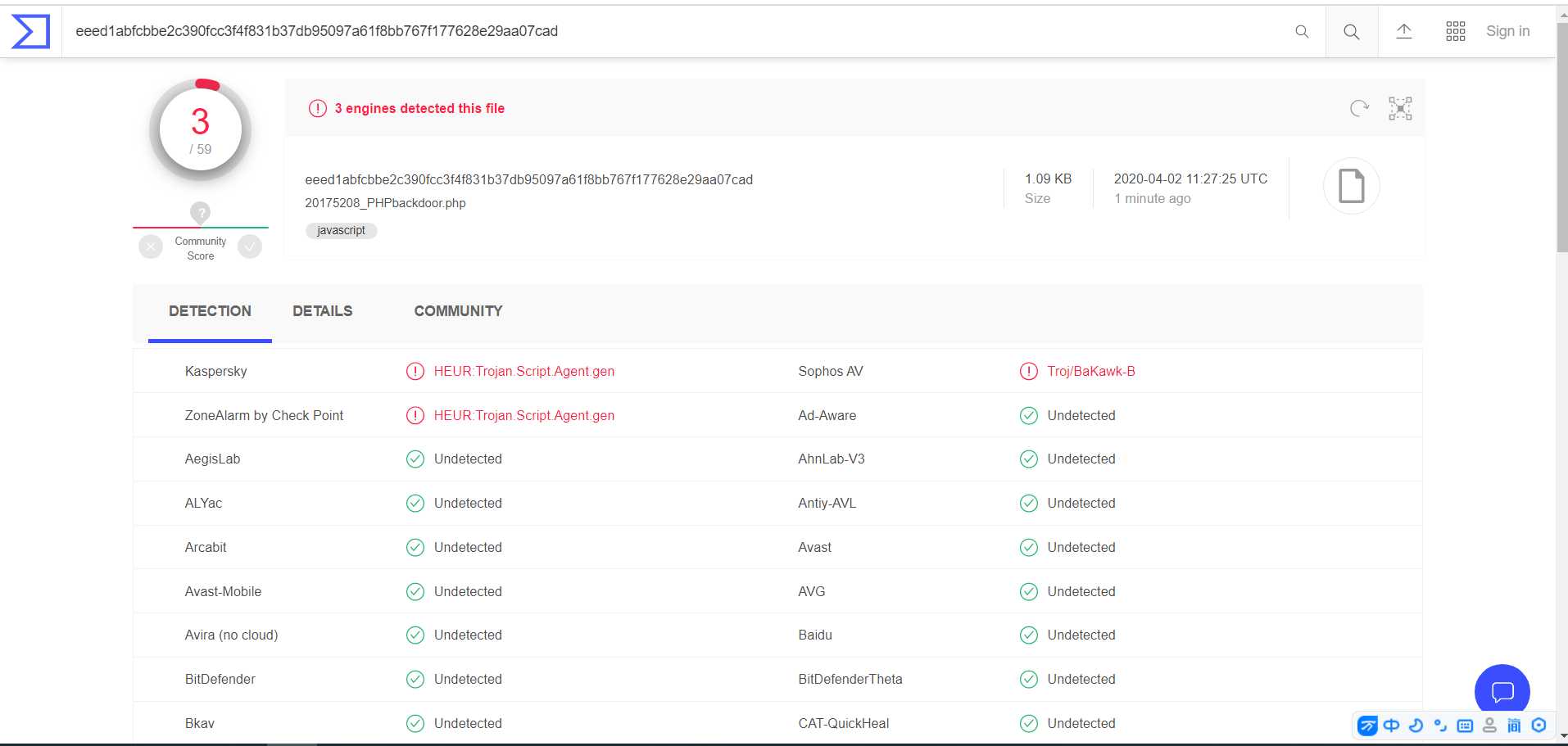Click the Avast row 'Undetected' result

tap(1081, 547)
